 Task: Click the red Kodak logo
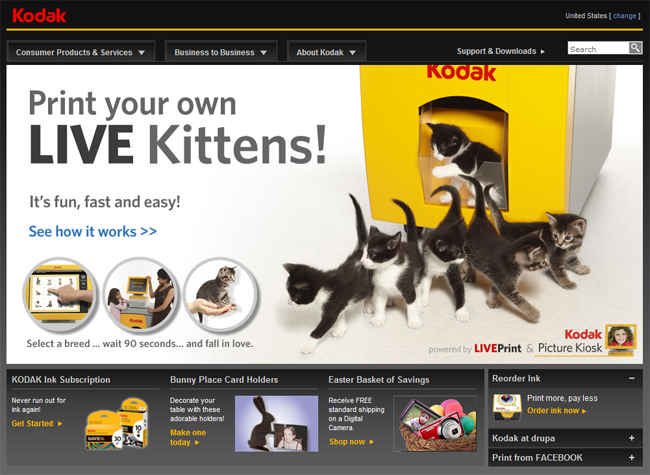click(39, 16)
